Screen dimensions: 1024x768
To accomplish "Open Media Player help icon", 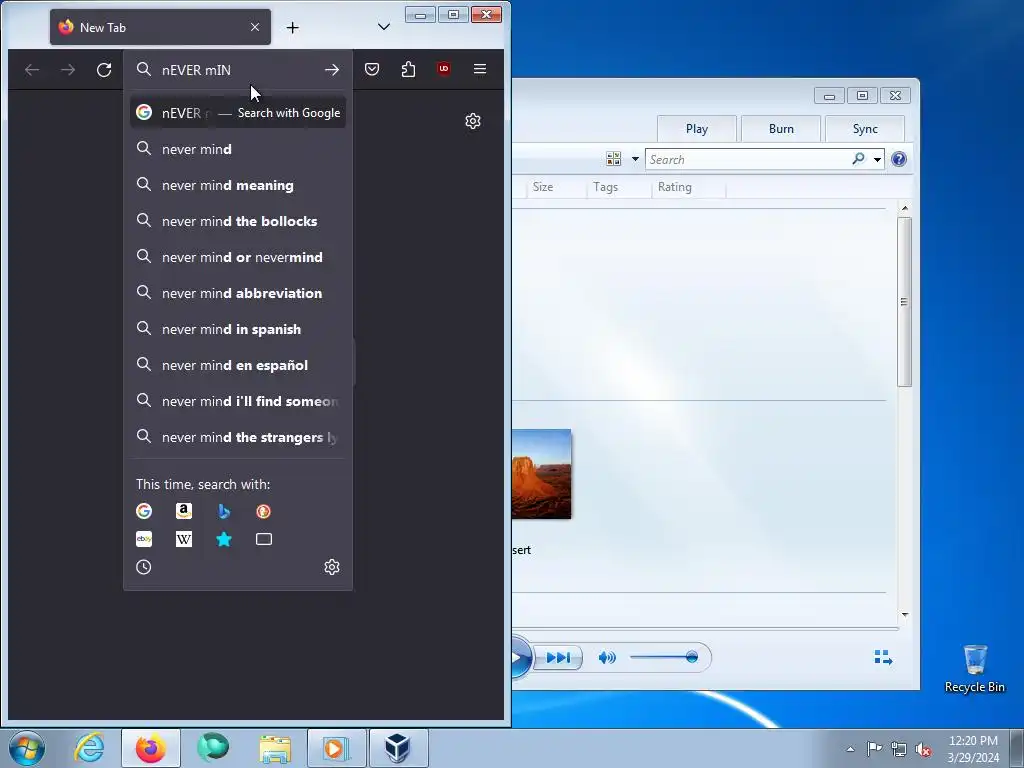I will point(899,159).
